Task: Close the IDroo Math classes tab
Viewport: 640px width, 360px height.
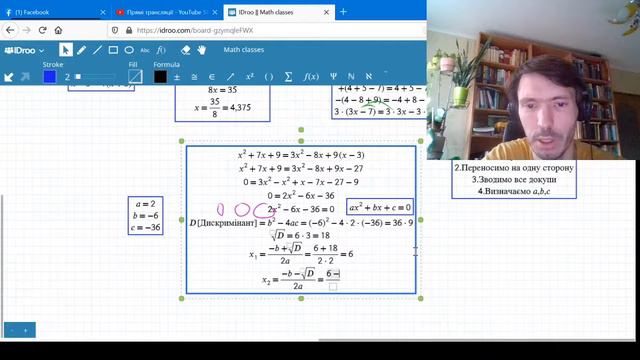Action: tap(327, 12)
